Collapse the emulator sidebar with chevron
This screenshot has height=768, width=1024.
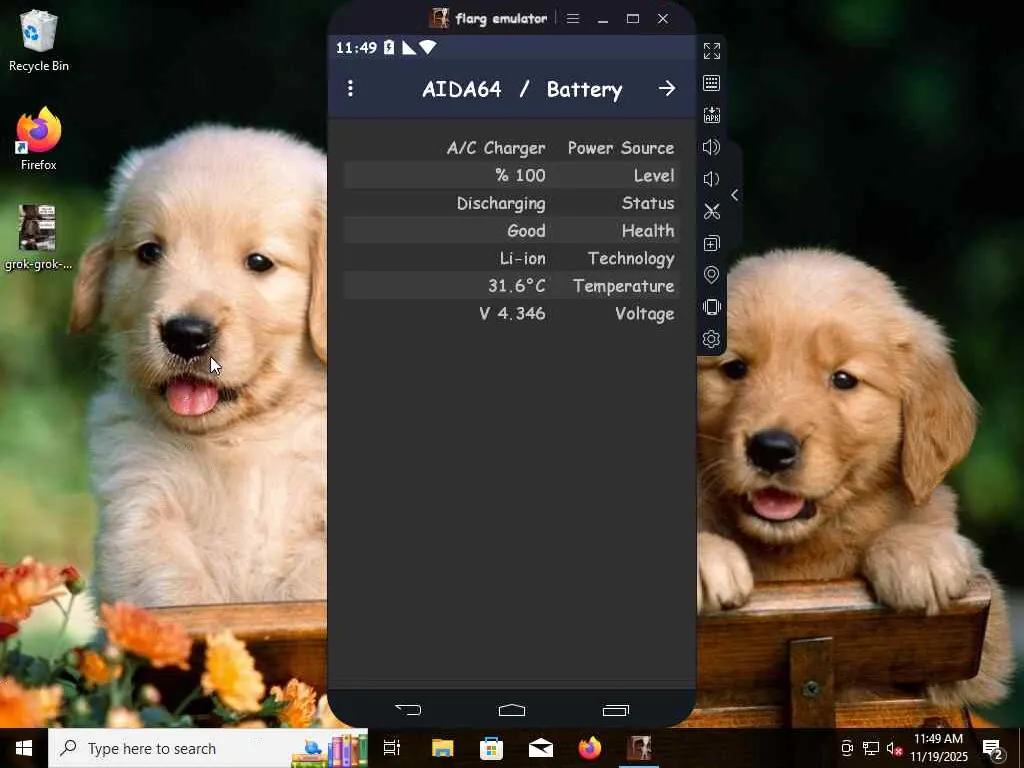(x=735, y=195)
